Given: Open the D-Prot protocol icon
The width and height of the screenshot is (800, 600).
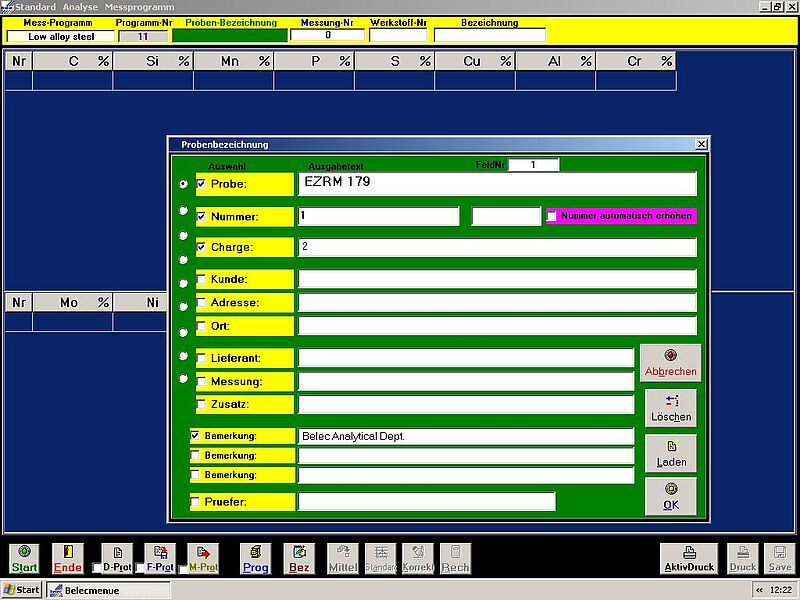Looking at the screenshot, I should [x=117, y=559].
